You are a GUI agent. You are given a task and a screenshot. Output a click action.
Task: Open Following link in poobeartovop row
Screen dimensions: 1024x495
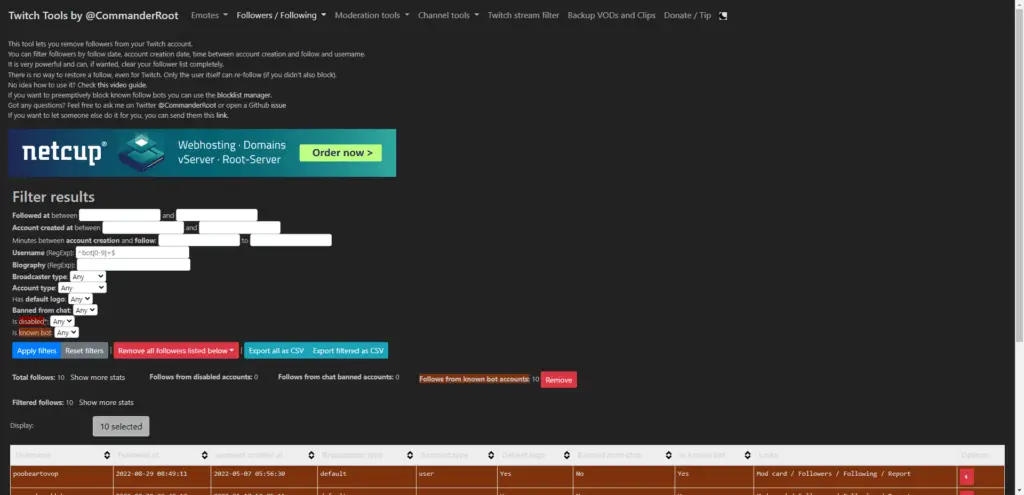point(861,473)
